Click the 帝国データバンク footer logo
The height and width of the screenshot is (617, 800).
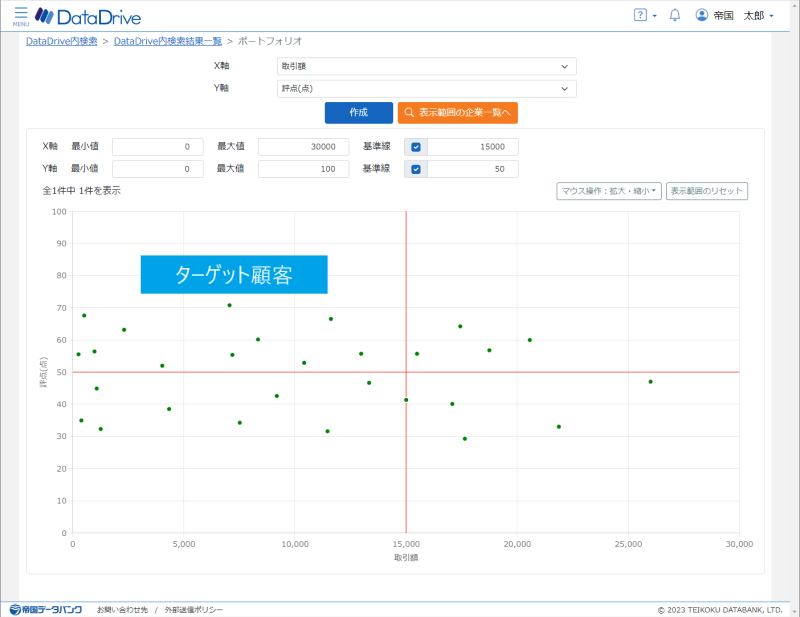(x=46, y=609)
